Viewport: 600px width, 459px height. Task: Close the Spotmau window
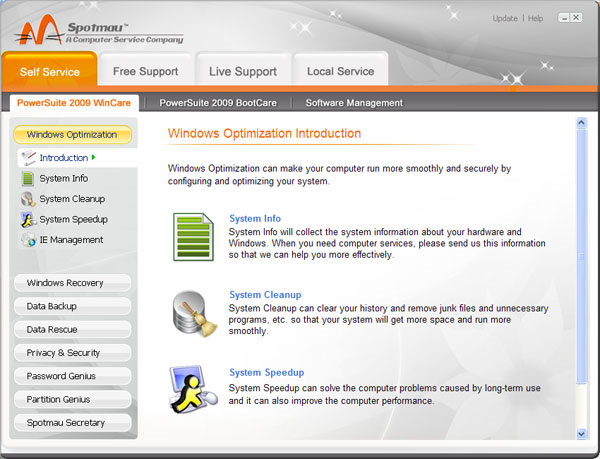pyautogui.click(x=576, y=18)
